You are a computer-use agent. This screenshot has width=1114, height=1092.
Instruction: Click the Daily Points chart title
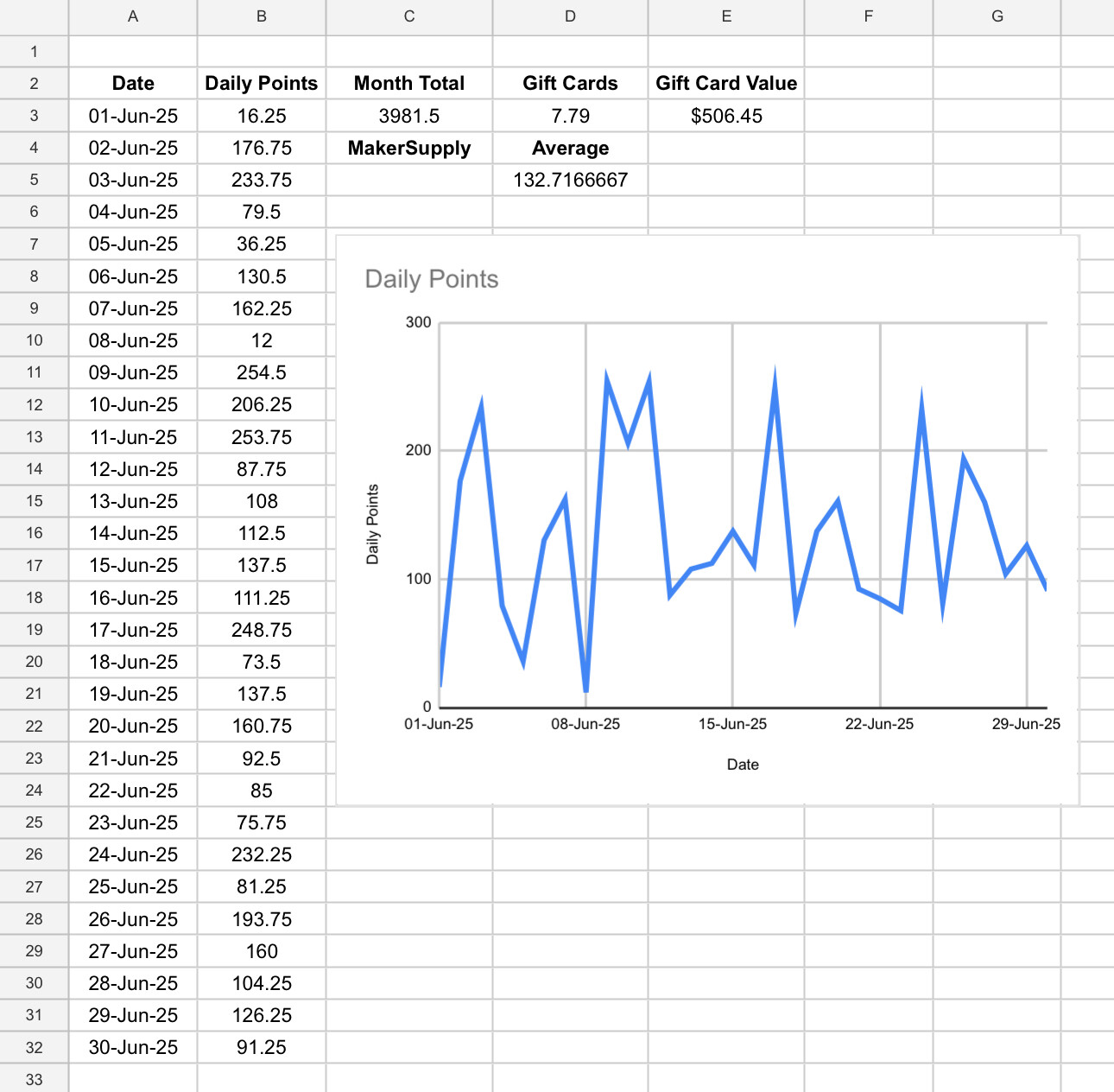pyautogui.click(x=432, y=279)
